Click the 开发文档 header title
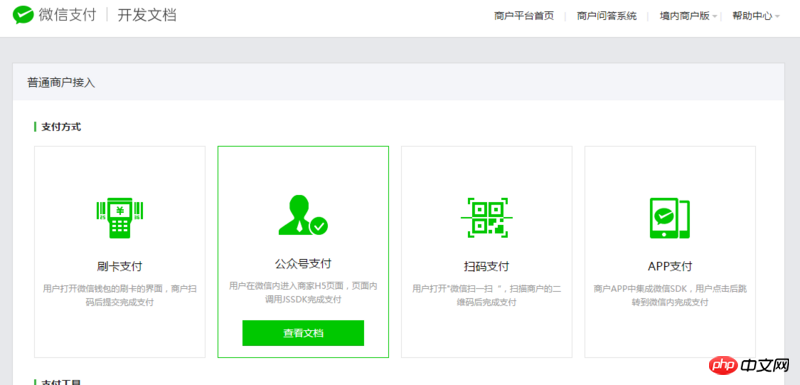 (147, 15)
